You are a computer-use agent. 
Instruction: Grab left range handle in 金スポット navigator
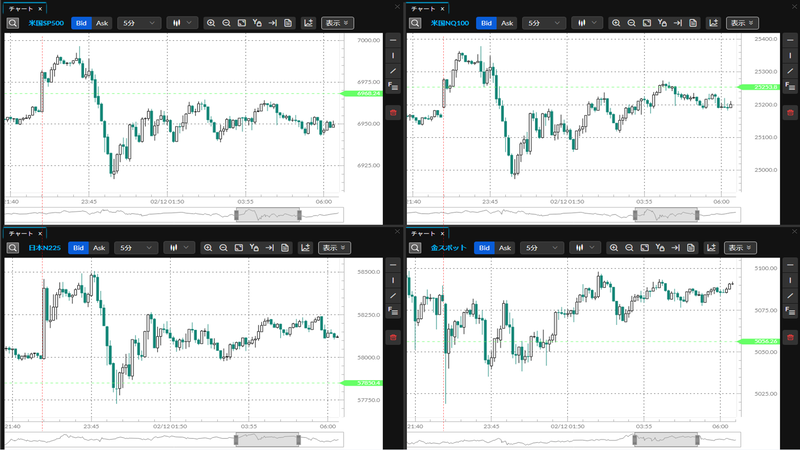click(x=635, y=439)
